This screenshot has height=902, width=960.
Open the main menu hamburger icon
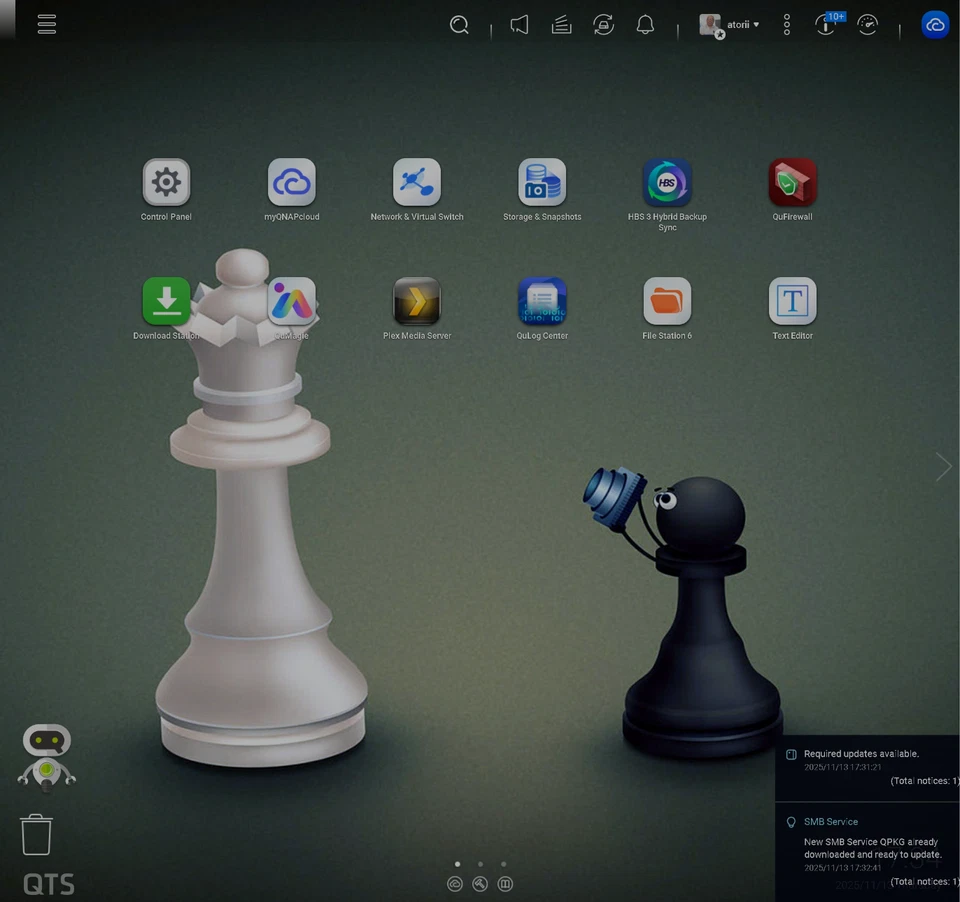coord(47,24)
